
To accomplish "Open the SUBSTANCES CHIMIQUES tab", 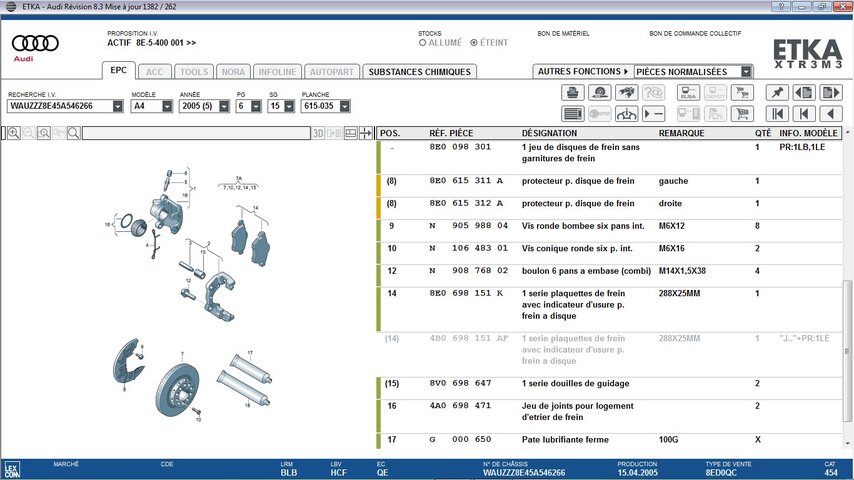I will (x=419, y=71).
